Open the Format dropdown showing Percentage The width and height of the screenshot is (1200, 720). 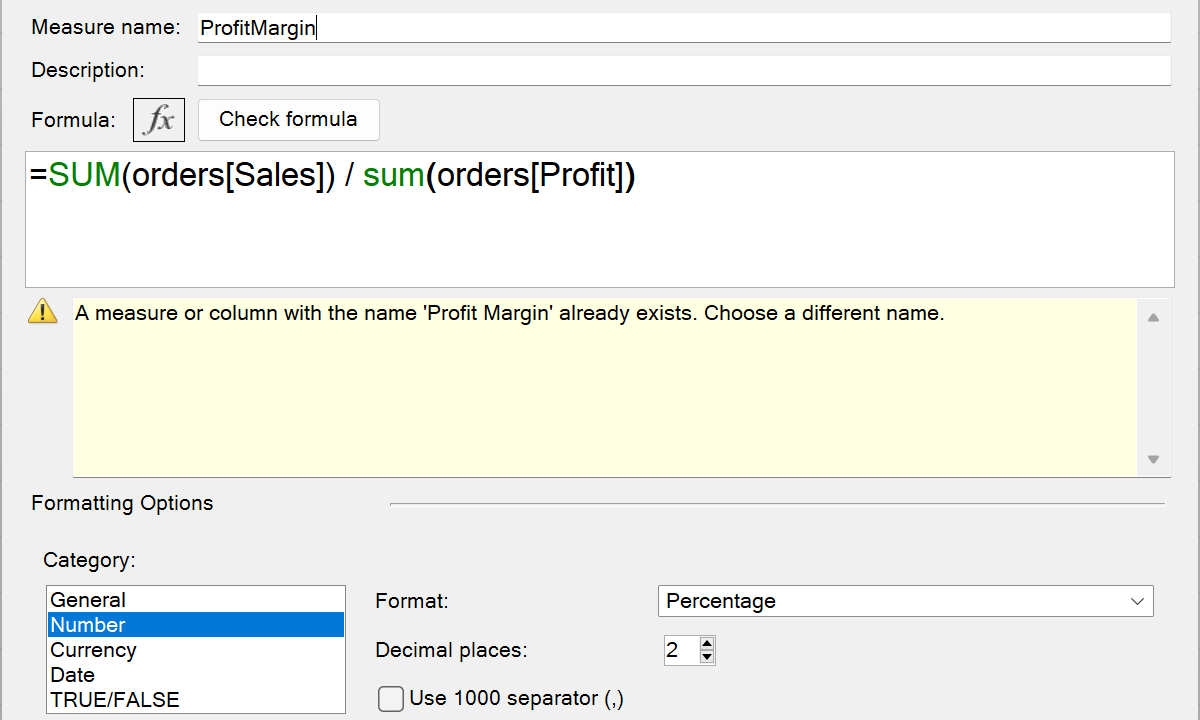(905, 601)
